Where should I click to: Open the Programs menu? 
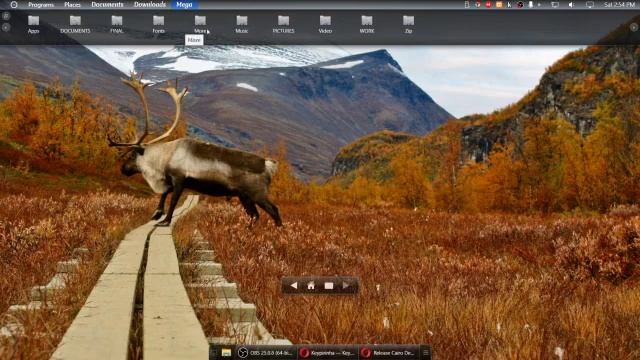pyautogui.click(x=41, y=4)
